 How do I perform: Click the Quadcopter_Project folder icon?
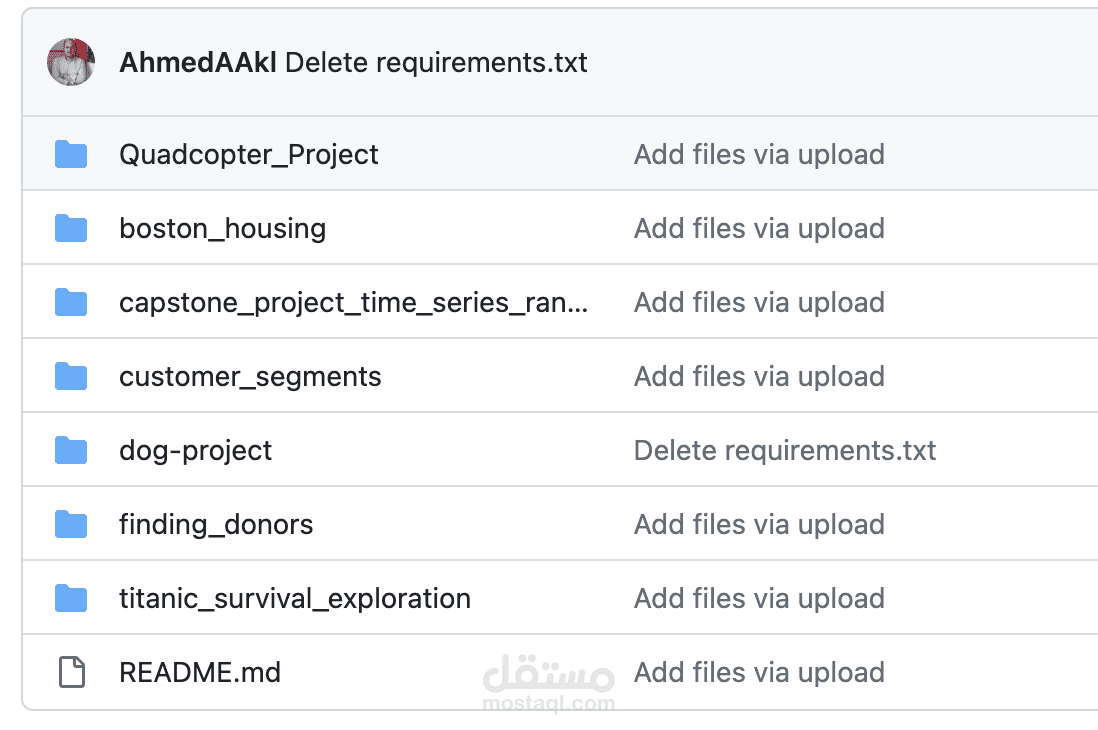[71, 154]
